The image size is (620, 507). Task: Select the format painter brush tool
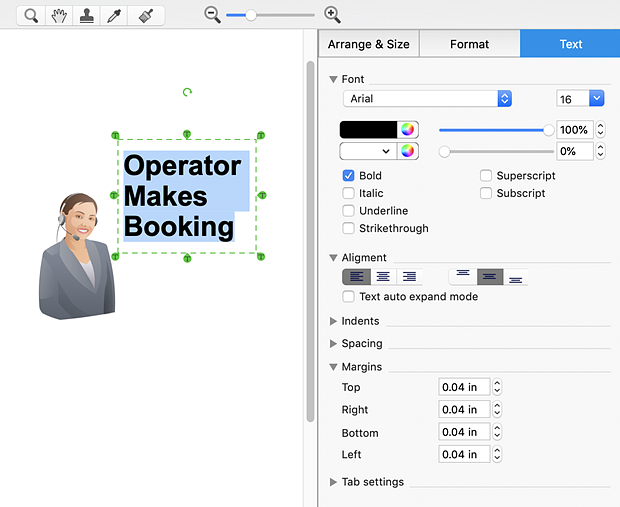[145, 16]
